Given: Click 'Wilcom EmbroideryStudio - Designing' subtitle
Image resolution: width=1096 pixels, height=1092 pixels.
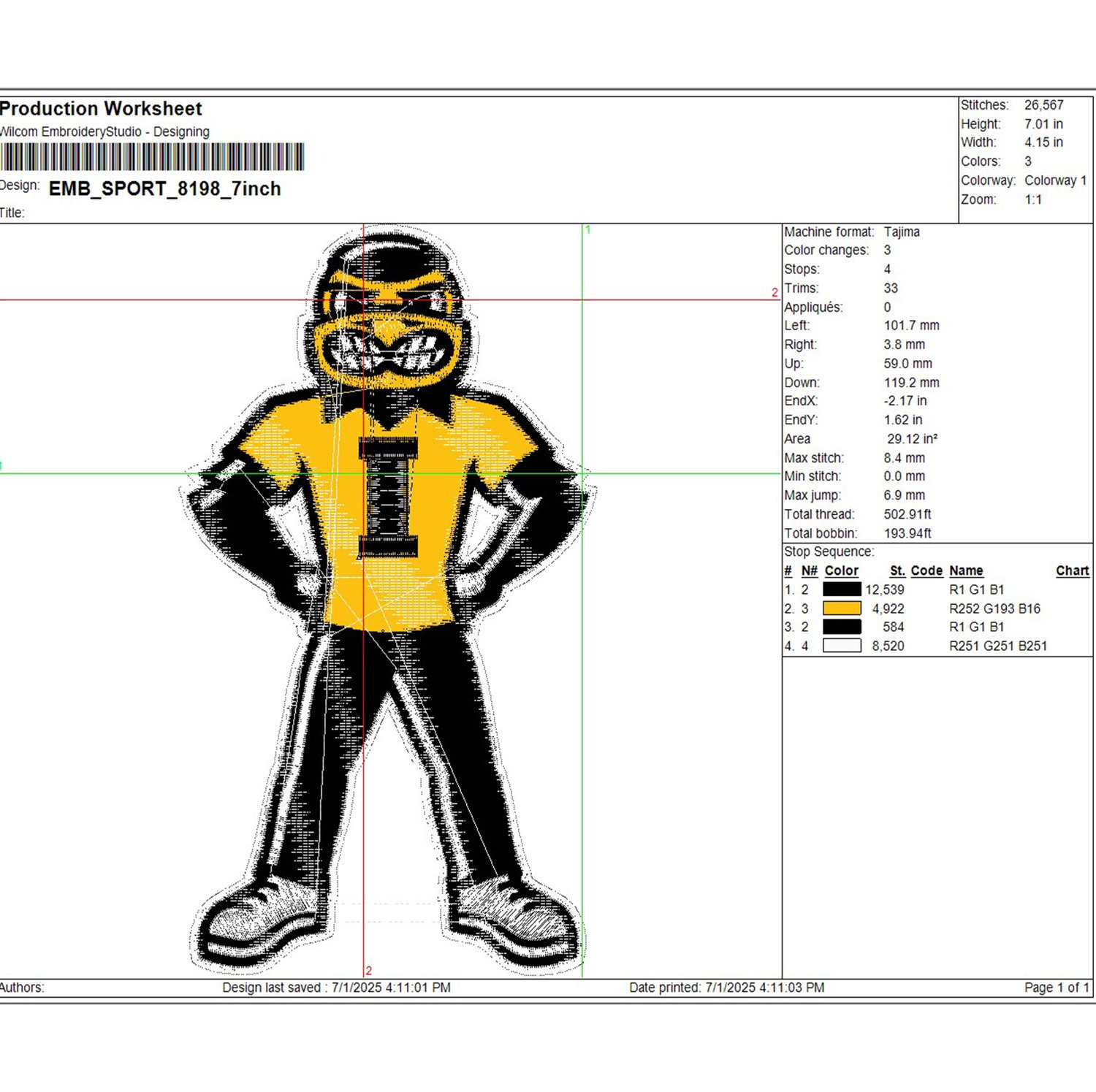Looking at the screenshot, I should 104,132.
